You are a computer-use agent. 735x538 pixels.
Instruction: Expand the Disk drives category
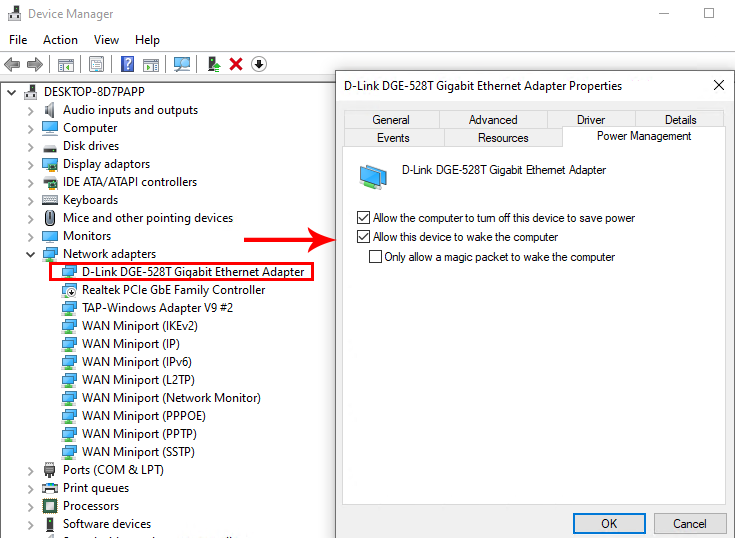[x=31, y=147]
